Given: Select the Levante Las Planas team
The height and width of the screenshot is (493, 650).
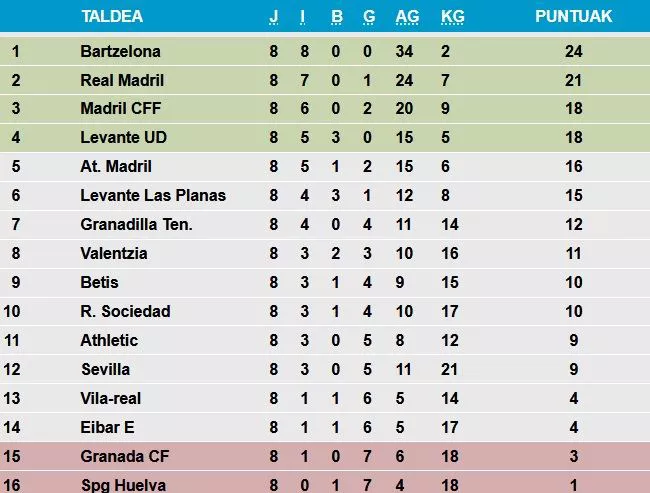Looking at the screenshot, I should tap(153, 195).
